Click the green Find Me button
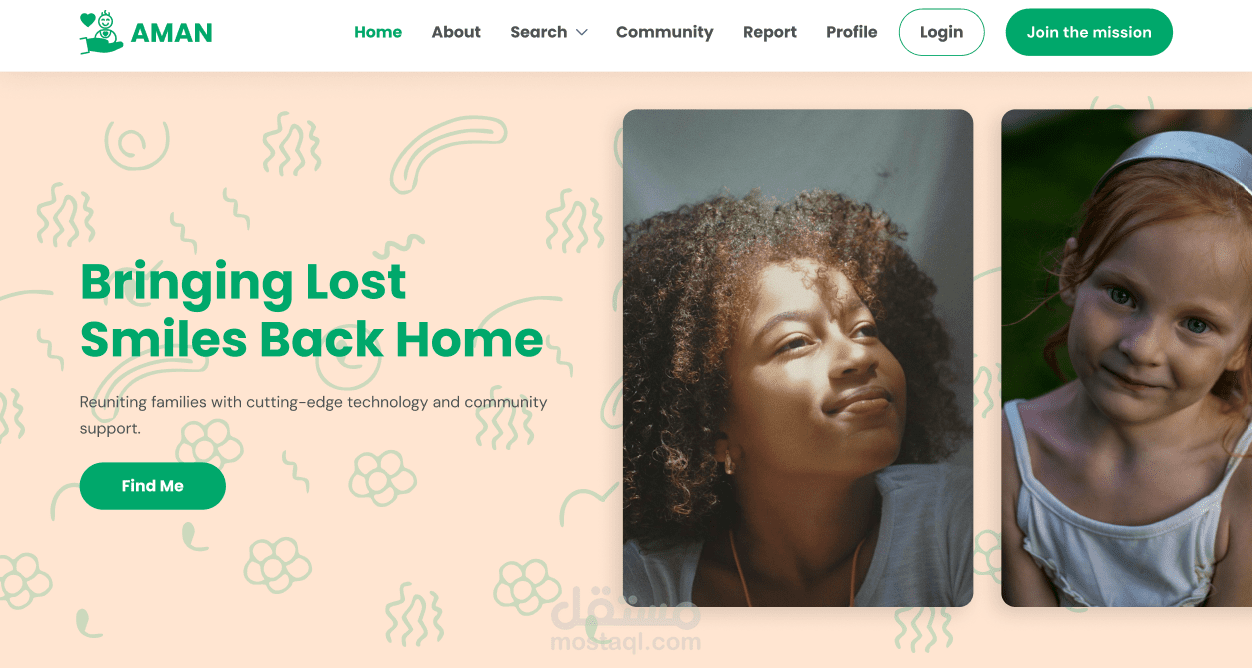The width and height of the screenshot is (1252, 668). tap(153, 486)
